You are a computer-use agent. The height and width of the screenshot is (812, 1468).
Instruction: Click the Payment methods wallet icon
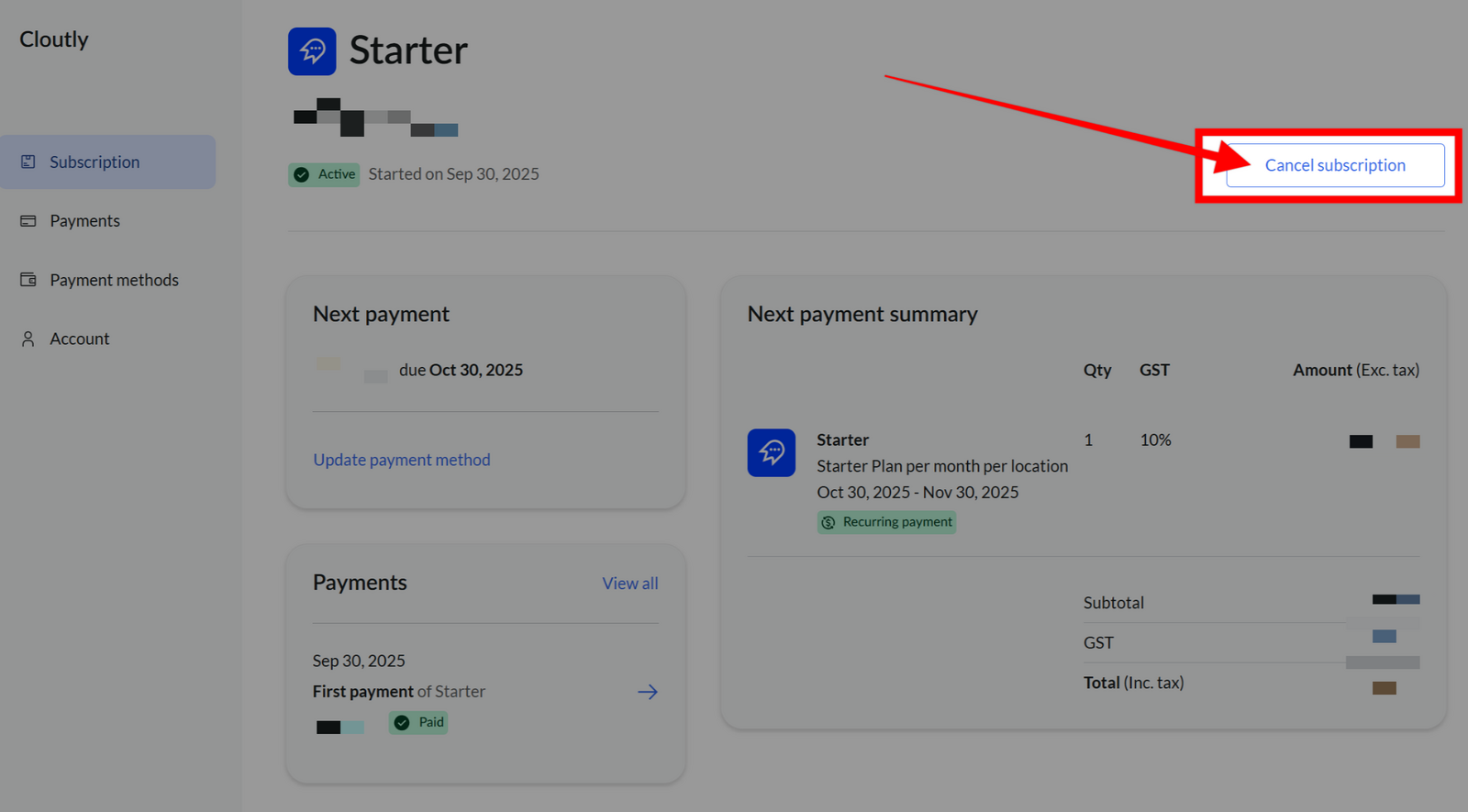tap(28, 280)
